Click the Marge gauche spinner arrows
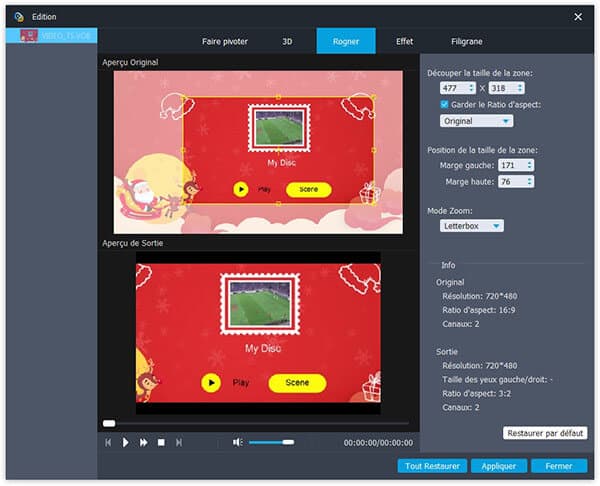Image resolution: width=600 pixels, height=486 pixels. point(530,164)
